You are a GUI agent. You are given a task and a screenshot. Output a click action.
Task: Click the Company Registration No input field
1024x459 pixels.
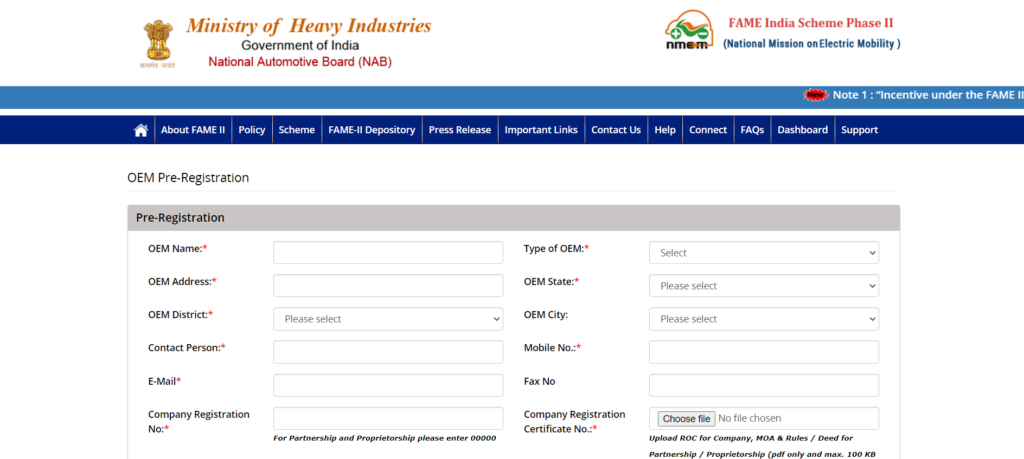point(388,418)
